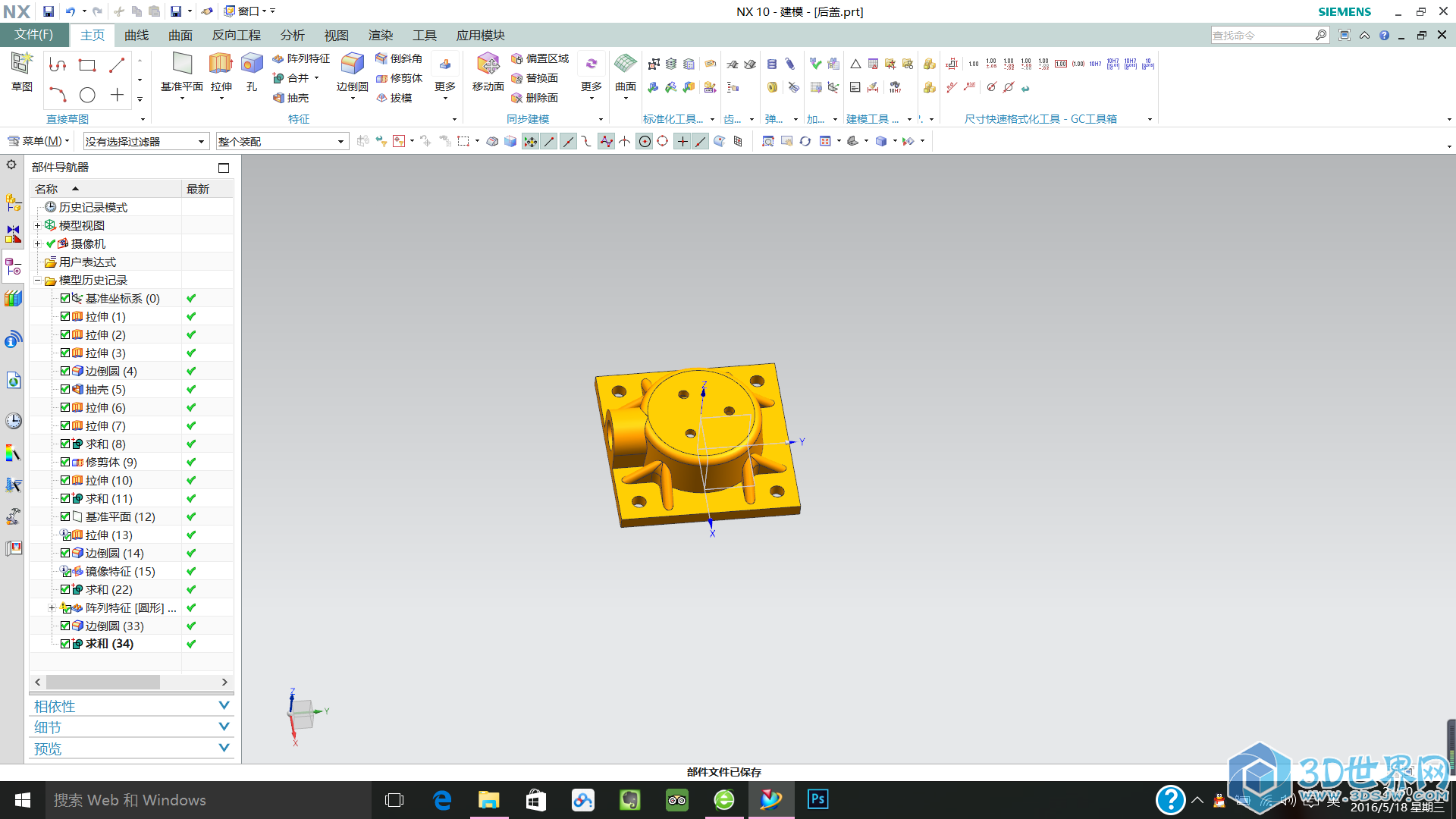Screen dimensions: 1456x819
Task: Uncheck the 修剪体 (9) feature checkbox
Action: [65, 462]
